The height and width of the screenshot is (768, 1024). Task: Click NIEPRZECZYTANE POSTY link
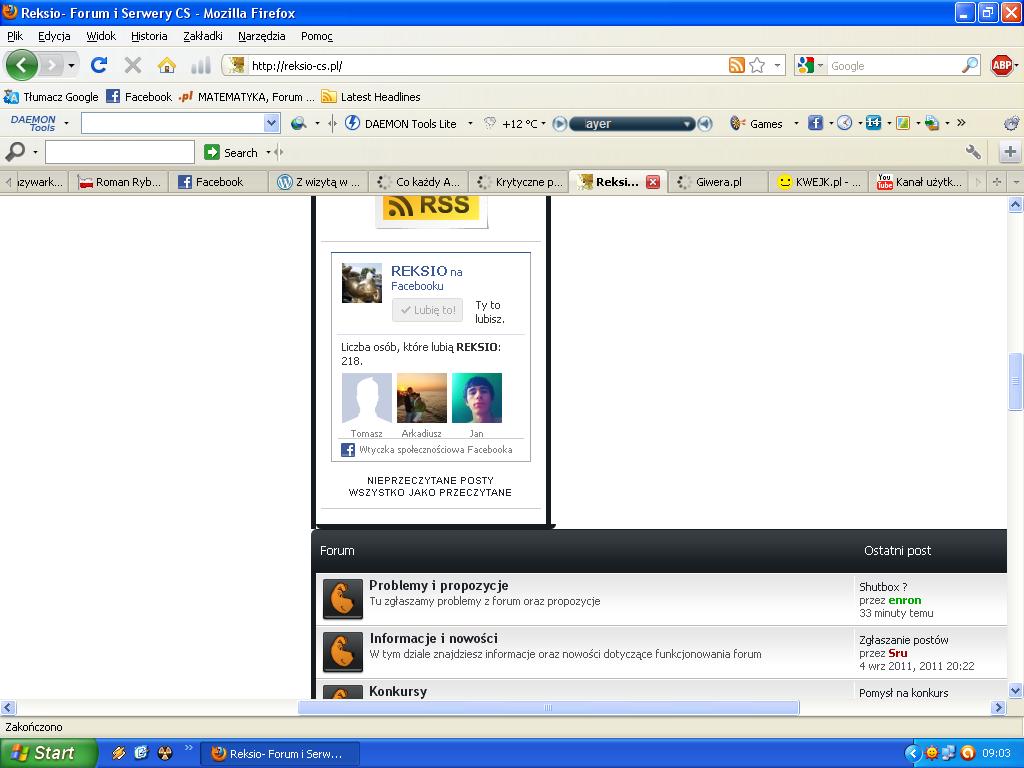(430, 480)
